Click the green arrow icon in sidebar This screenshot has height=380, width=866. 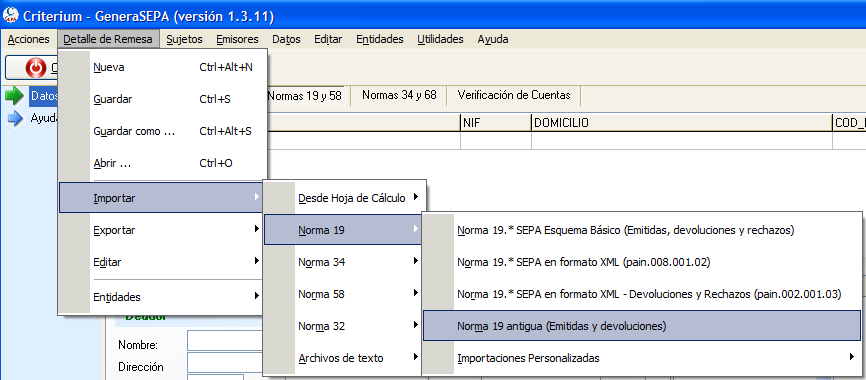point(14,96)
